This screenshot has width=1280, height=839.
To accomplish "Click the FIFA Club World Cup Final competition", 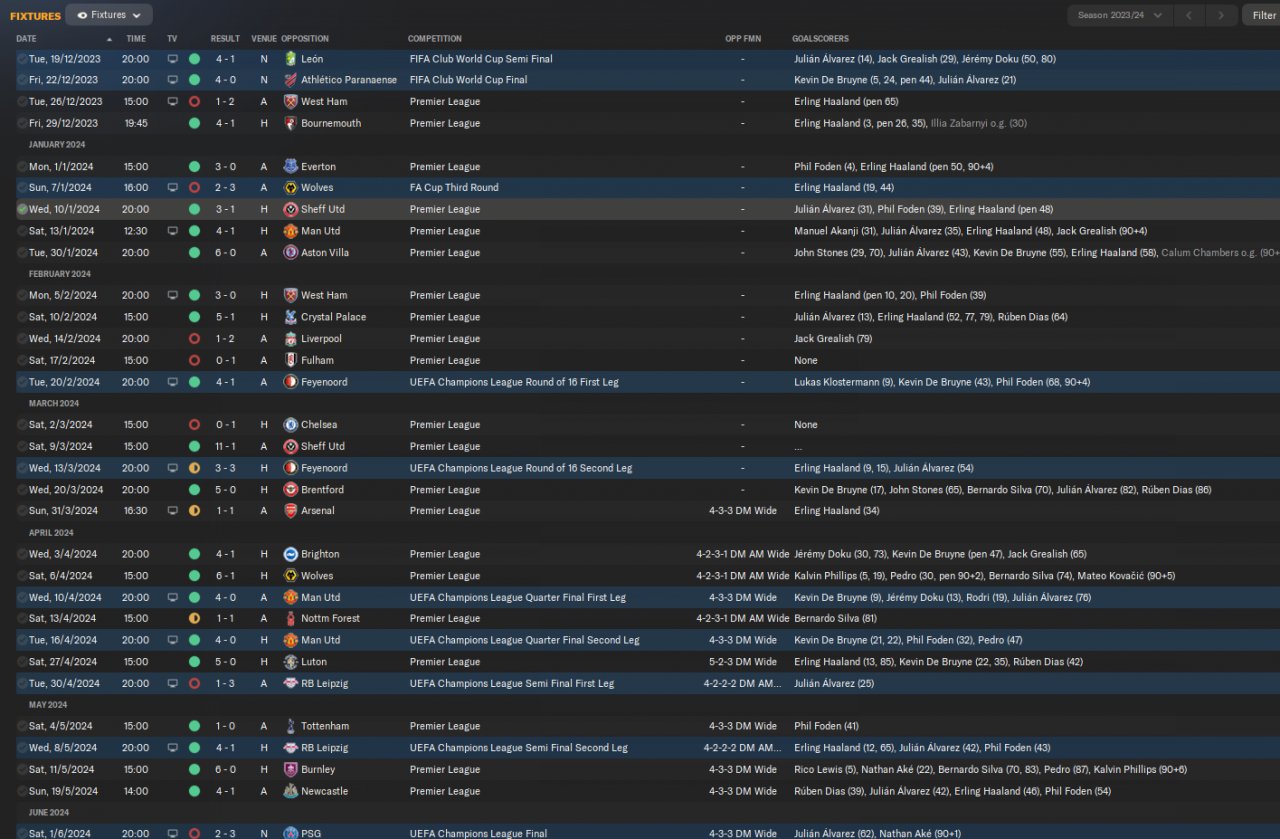I will click(468, 80).
